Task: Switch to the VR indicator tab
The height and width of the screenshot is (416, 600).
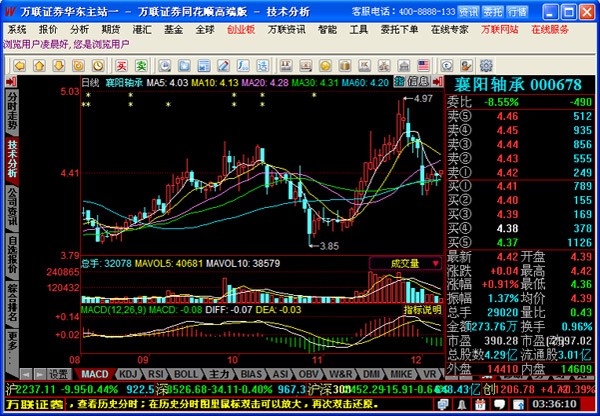Action: [430, 374]
